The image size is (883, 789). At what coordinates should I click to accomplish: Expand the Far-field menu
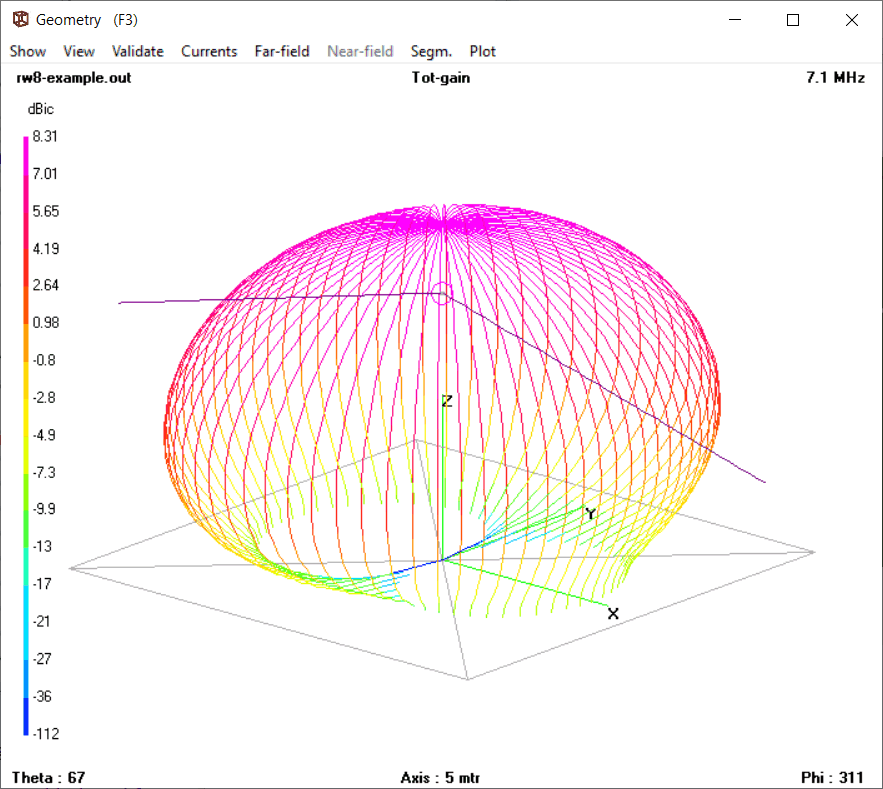click(x=282, y=51)
